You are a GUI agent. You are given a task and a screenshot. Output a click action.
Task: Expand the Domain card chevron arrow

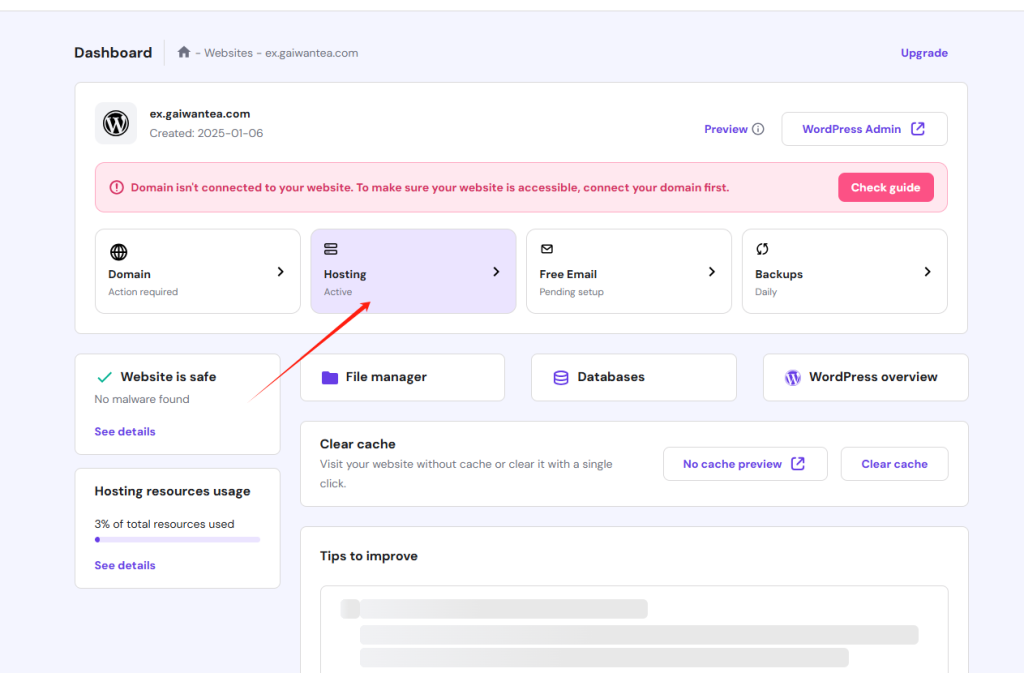pyautogui.click(x=280, y=272)
